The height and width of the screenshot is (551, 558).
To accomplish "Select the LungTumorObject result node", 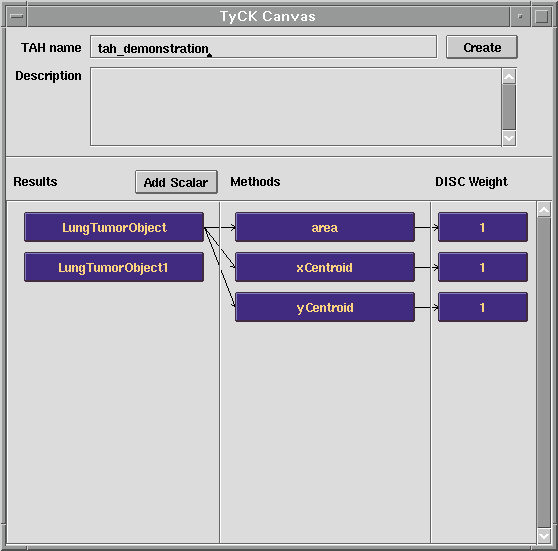I will click(114, 227).
